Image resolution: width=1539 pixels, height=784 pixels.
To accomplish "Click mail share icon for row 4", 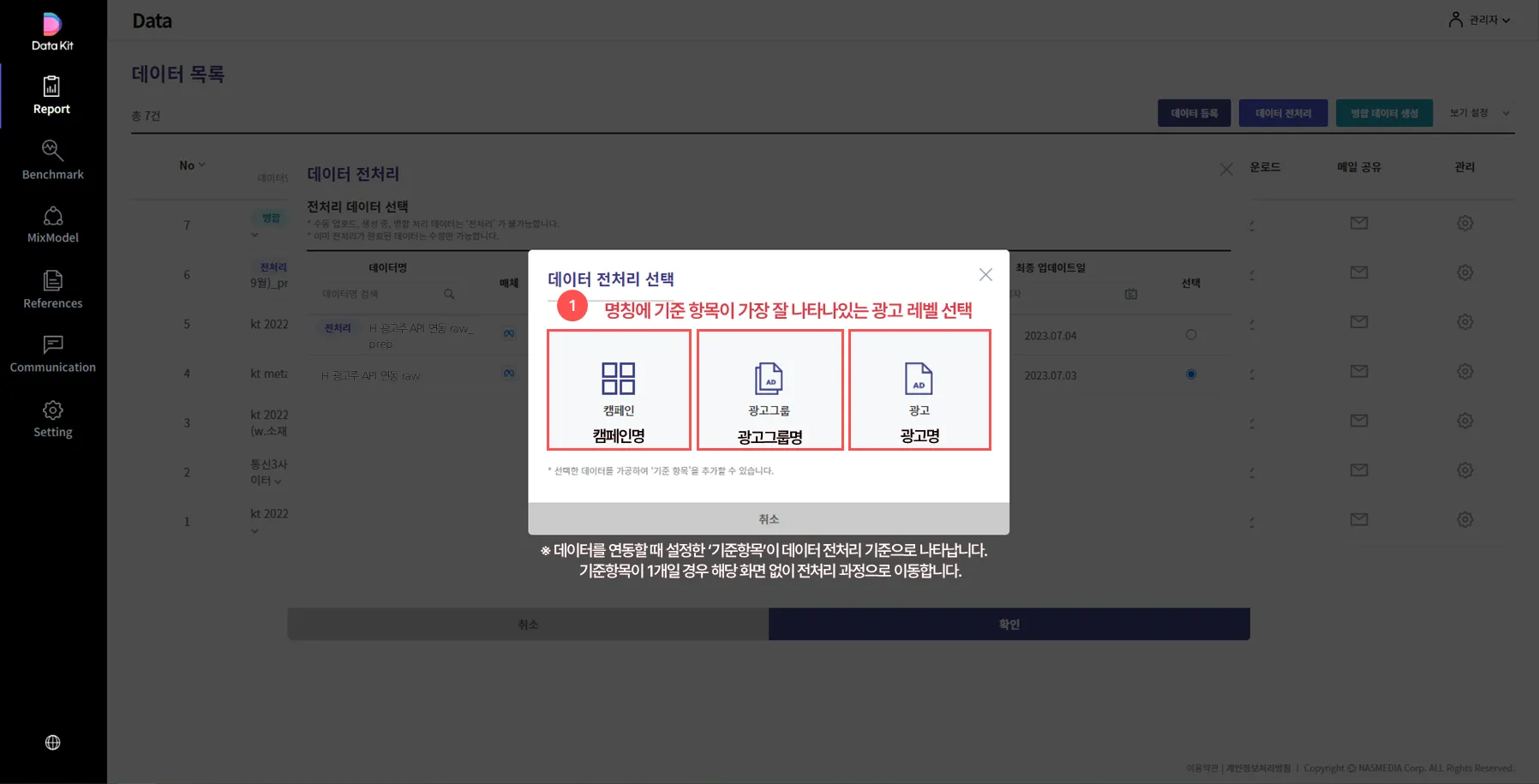I will pyautogui.click(x=1359, y=371).
